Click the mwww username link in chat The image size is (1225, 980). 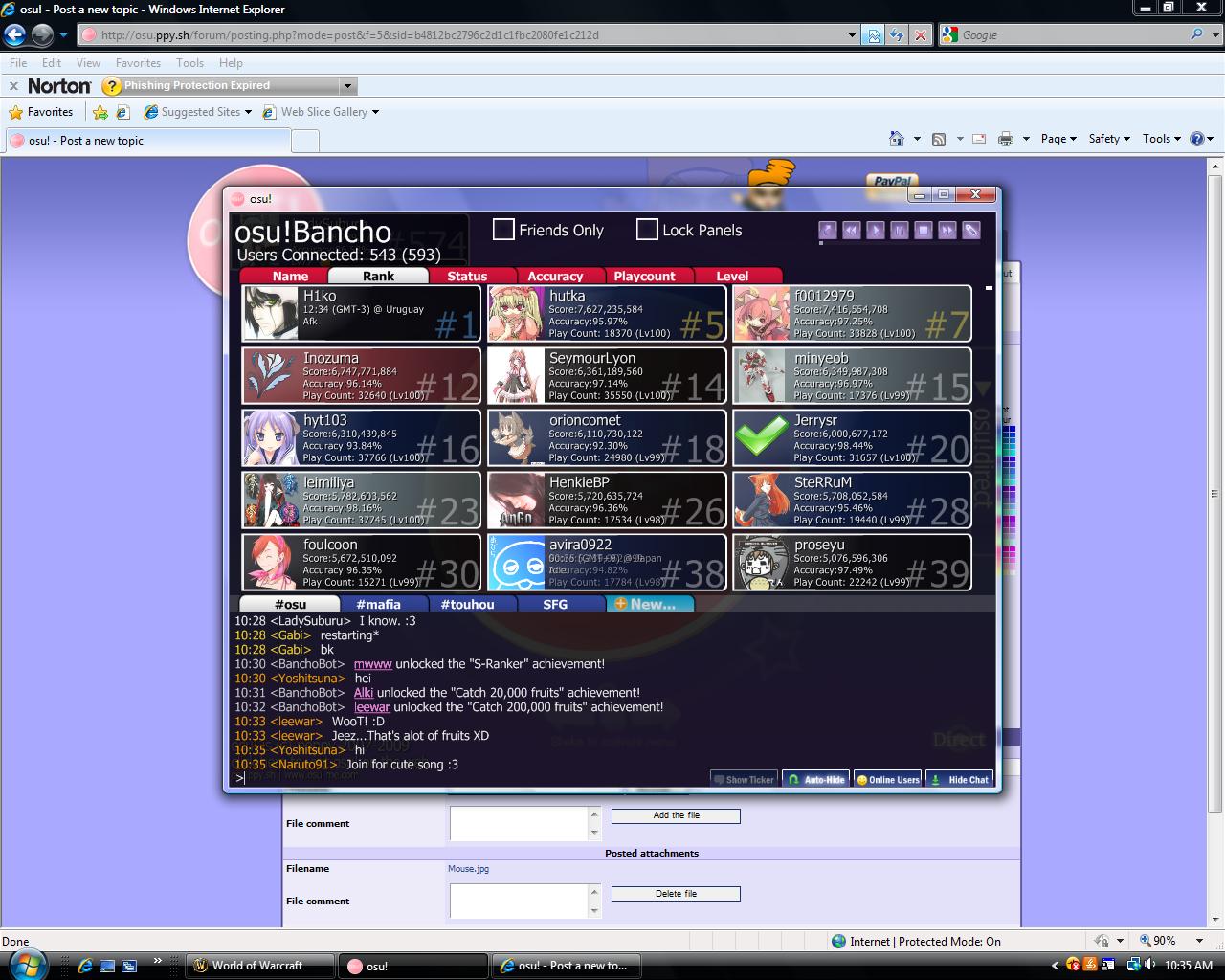point(373,664)
